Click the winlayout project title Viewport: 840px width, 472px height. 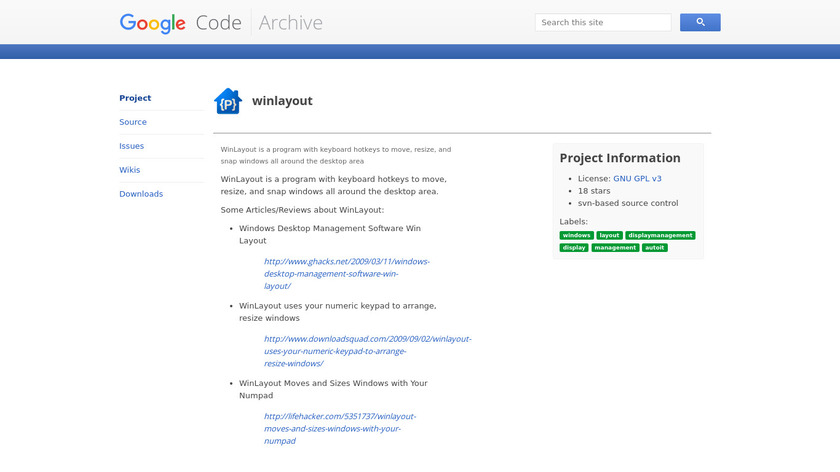282,101
